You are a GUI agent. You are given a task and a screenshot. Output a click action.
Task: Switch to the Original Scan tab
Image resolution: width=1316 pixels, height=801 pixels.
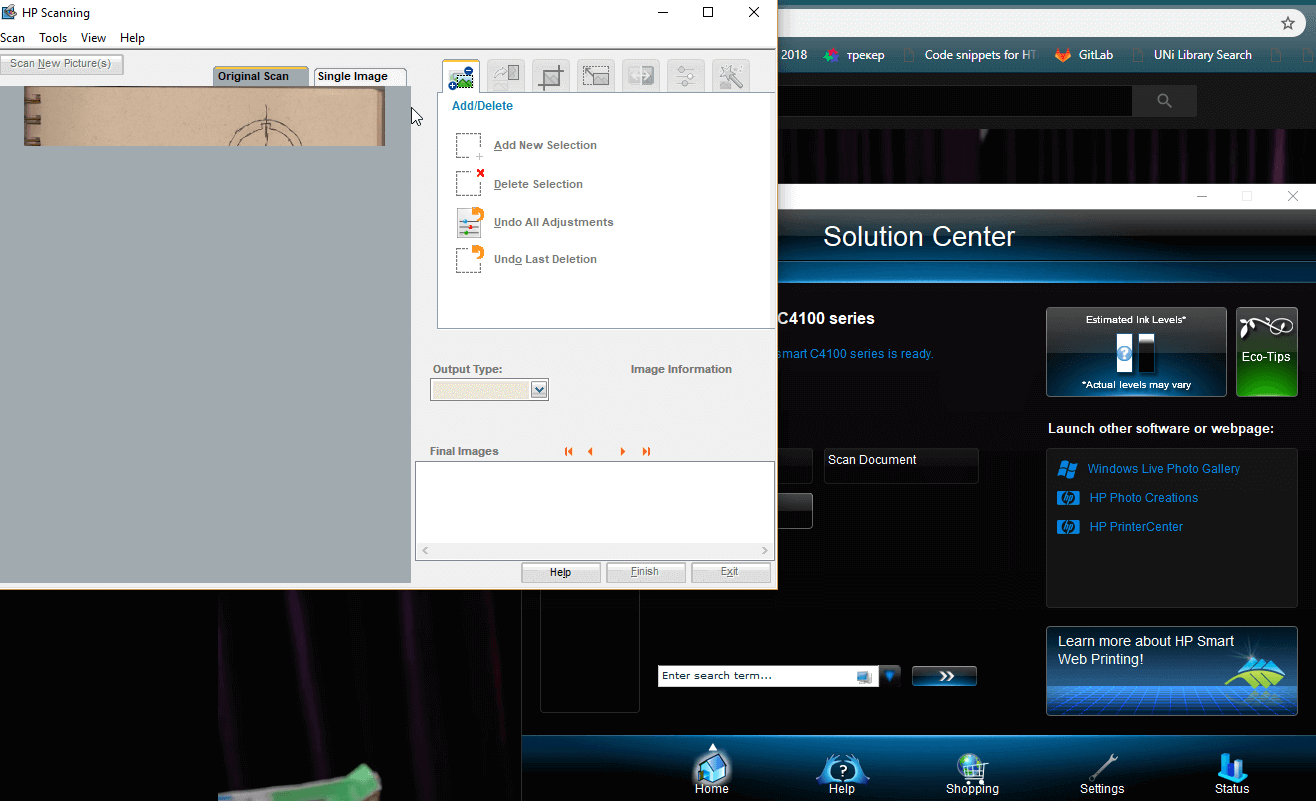261,76
